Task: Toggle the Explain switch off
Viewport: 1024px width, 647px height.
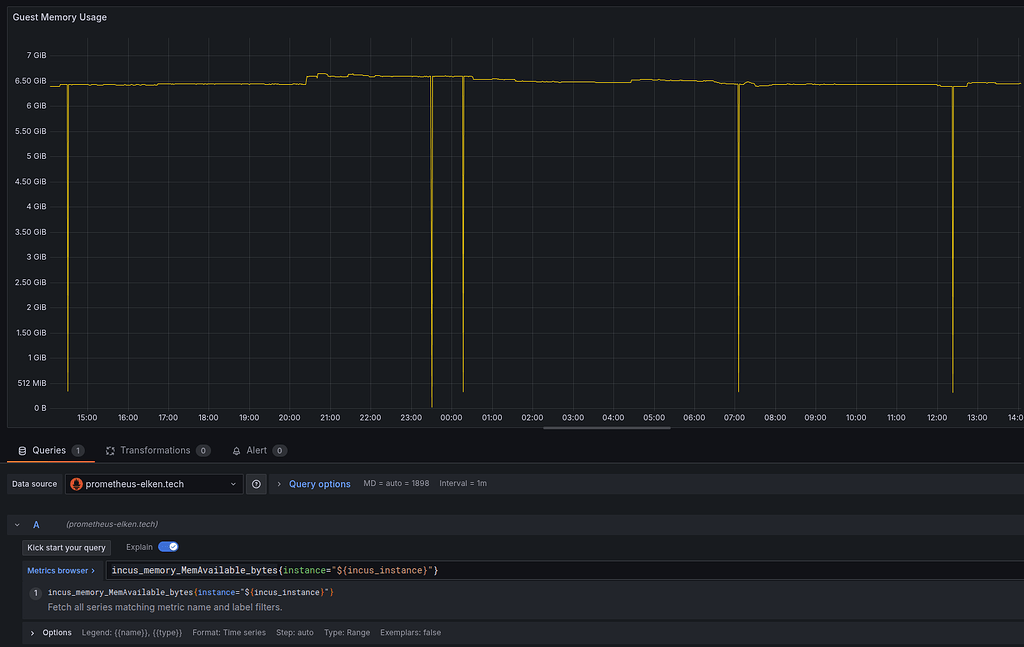Action: pyautogui.click(x=167, y=547)
